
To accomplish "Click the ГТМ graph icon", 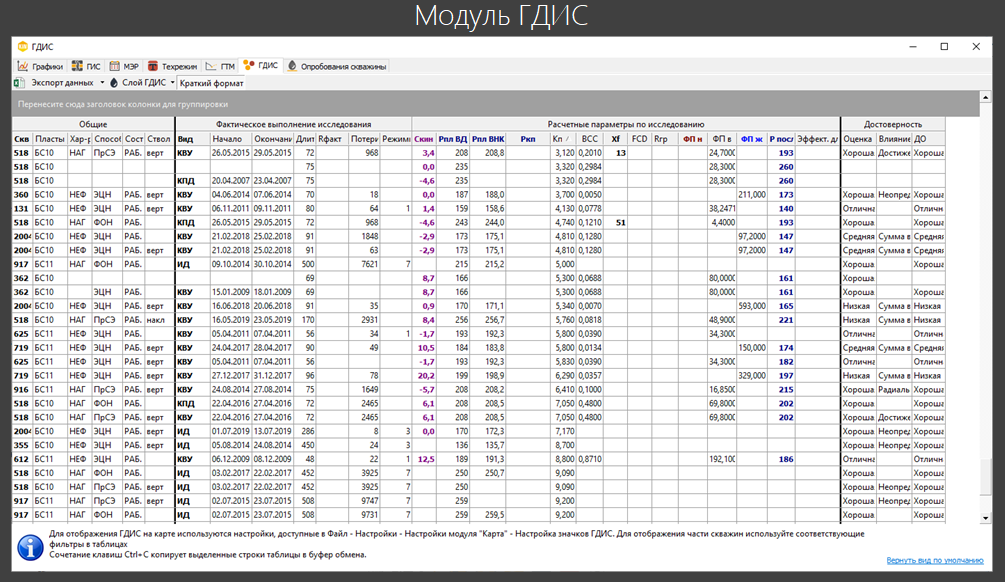I will tap(211, 66).
